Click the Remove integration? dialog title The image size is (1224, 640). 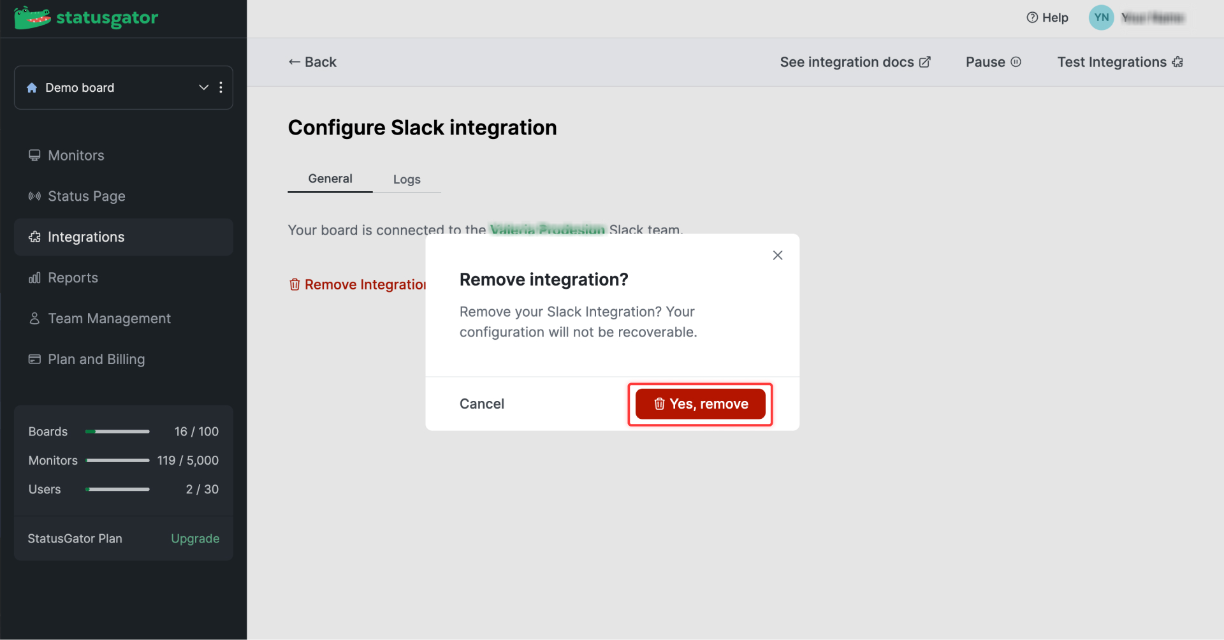point(544,279)
